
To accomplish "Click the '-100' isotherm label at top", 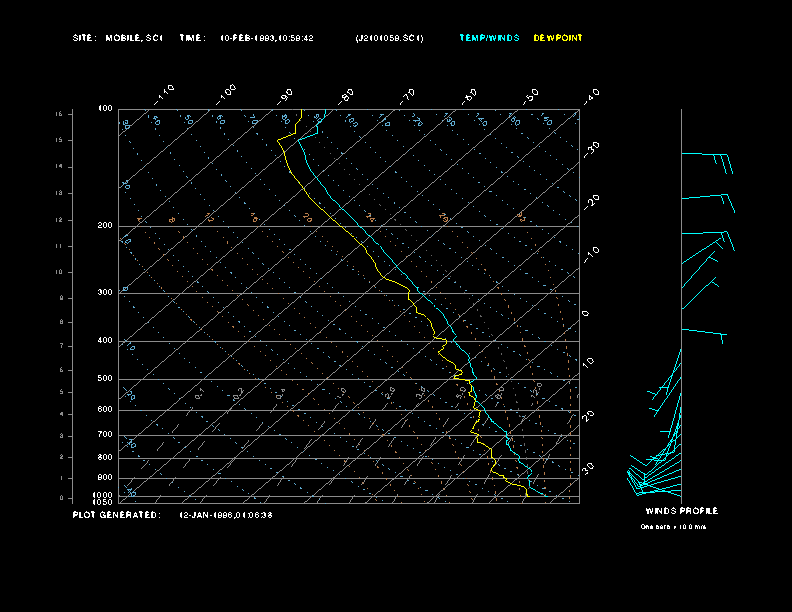I will coord(226,95).
